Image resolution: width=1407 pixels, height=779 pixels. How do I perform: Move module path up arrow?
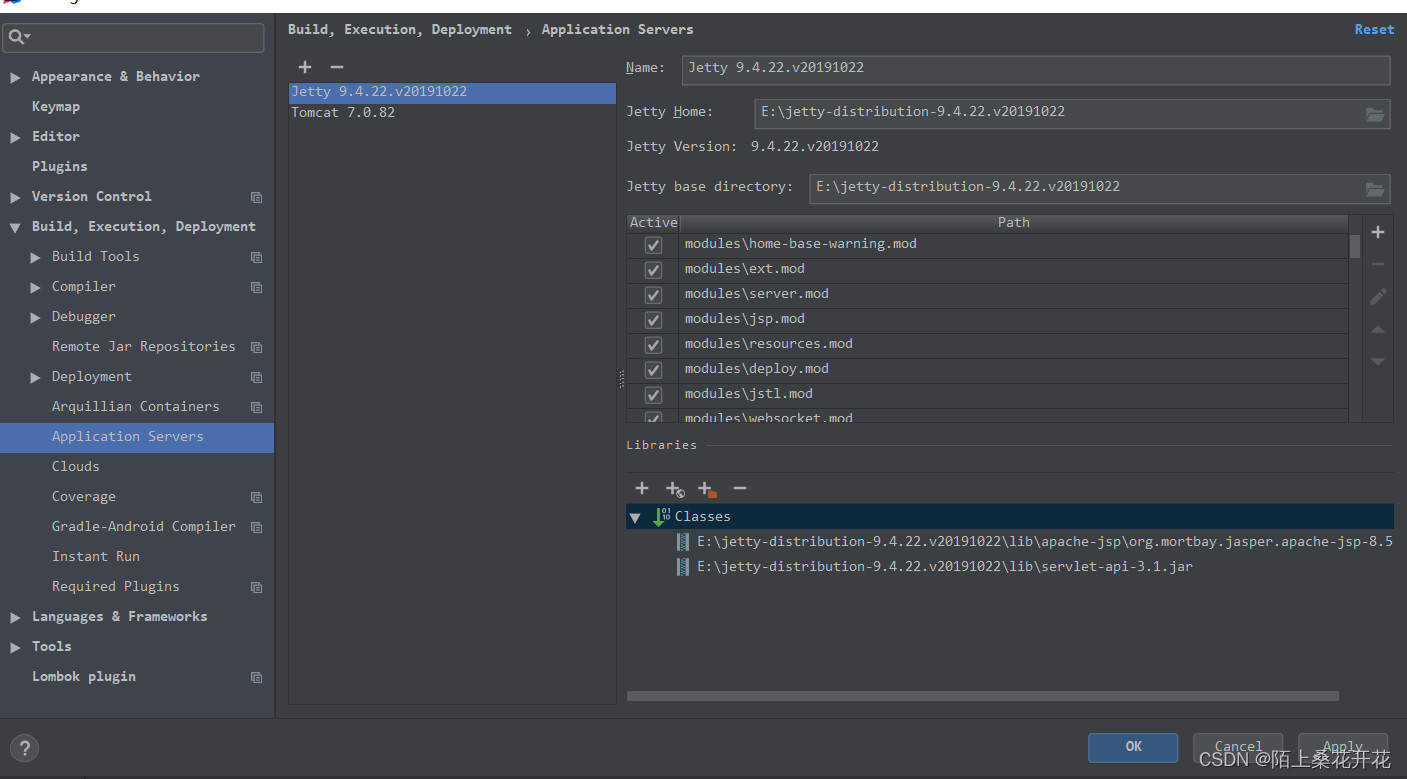(1378, 329)
